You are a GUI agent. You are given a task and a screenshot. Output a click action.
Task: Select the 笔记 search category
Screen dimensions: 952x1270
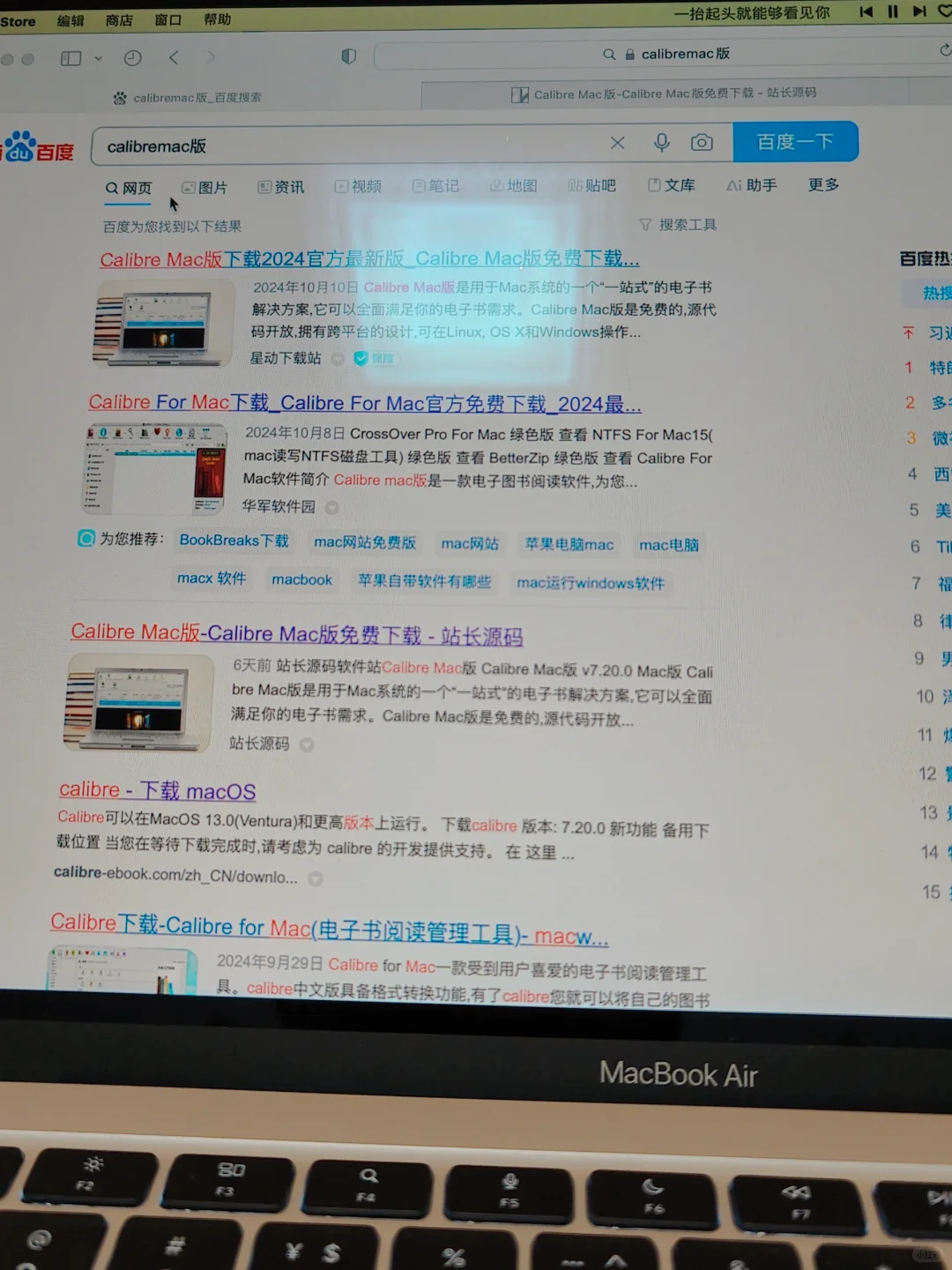click(435, 186)
